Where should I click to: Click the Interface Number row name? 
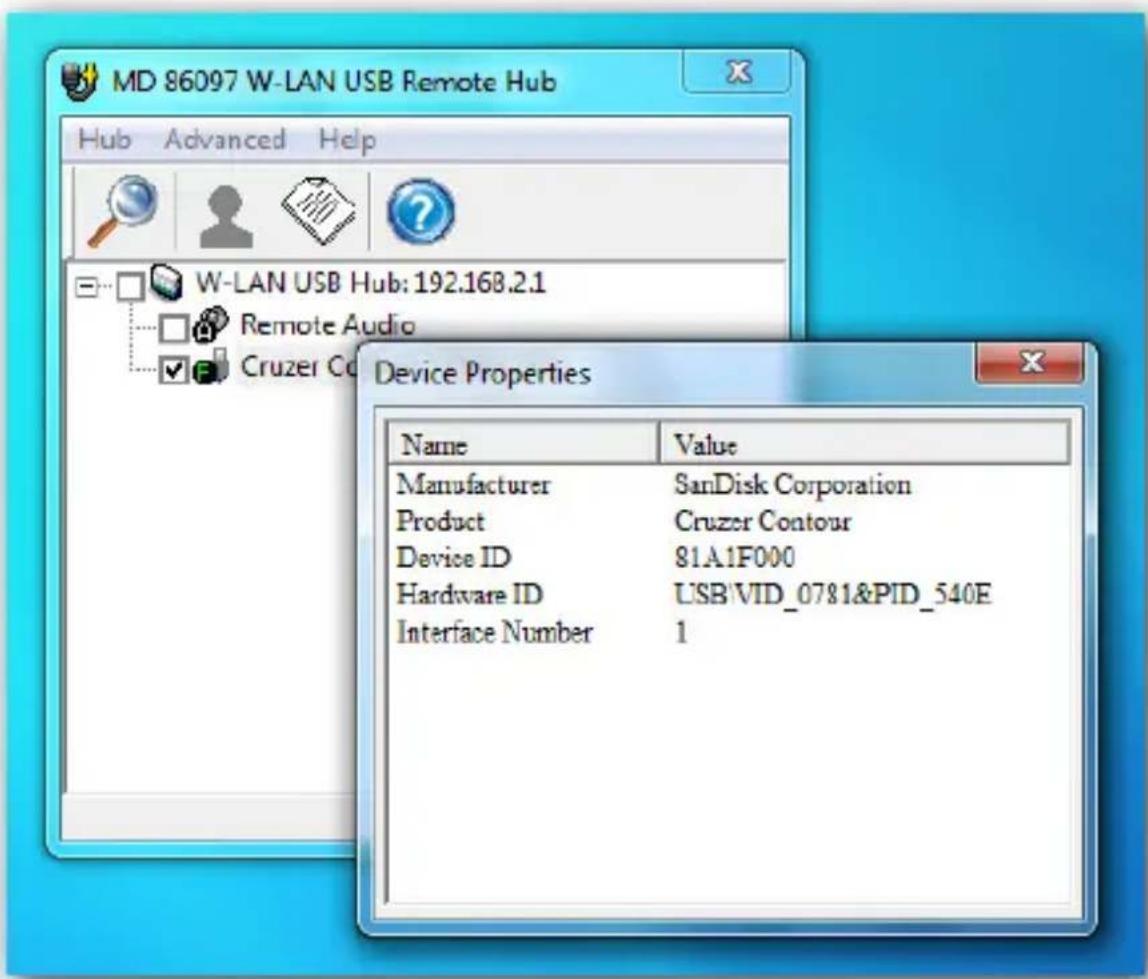click(494, 632)
